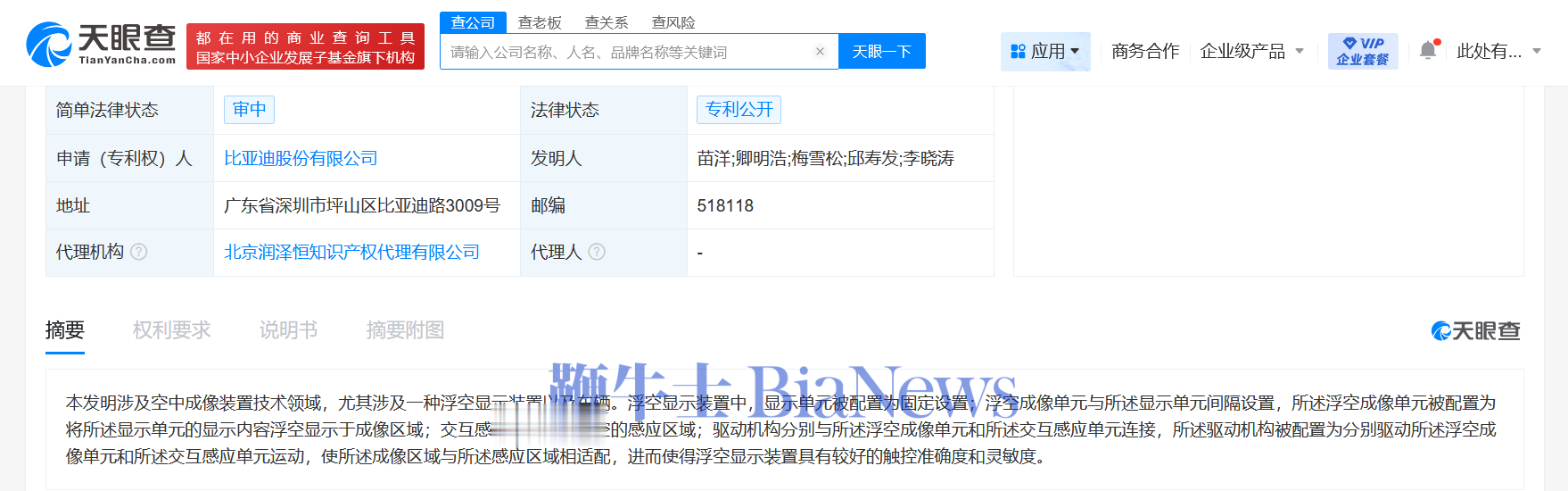Open the TianYanCha logo homepage
Screen dimensions: 1568x491
pyautogui.click(x=101, y=45)
